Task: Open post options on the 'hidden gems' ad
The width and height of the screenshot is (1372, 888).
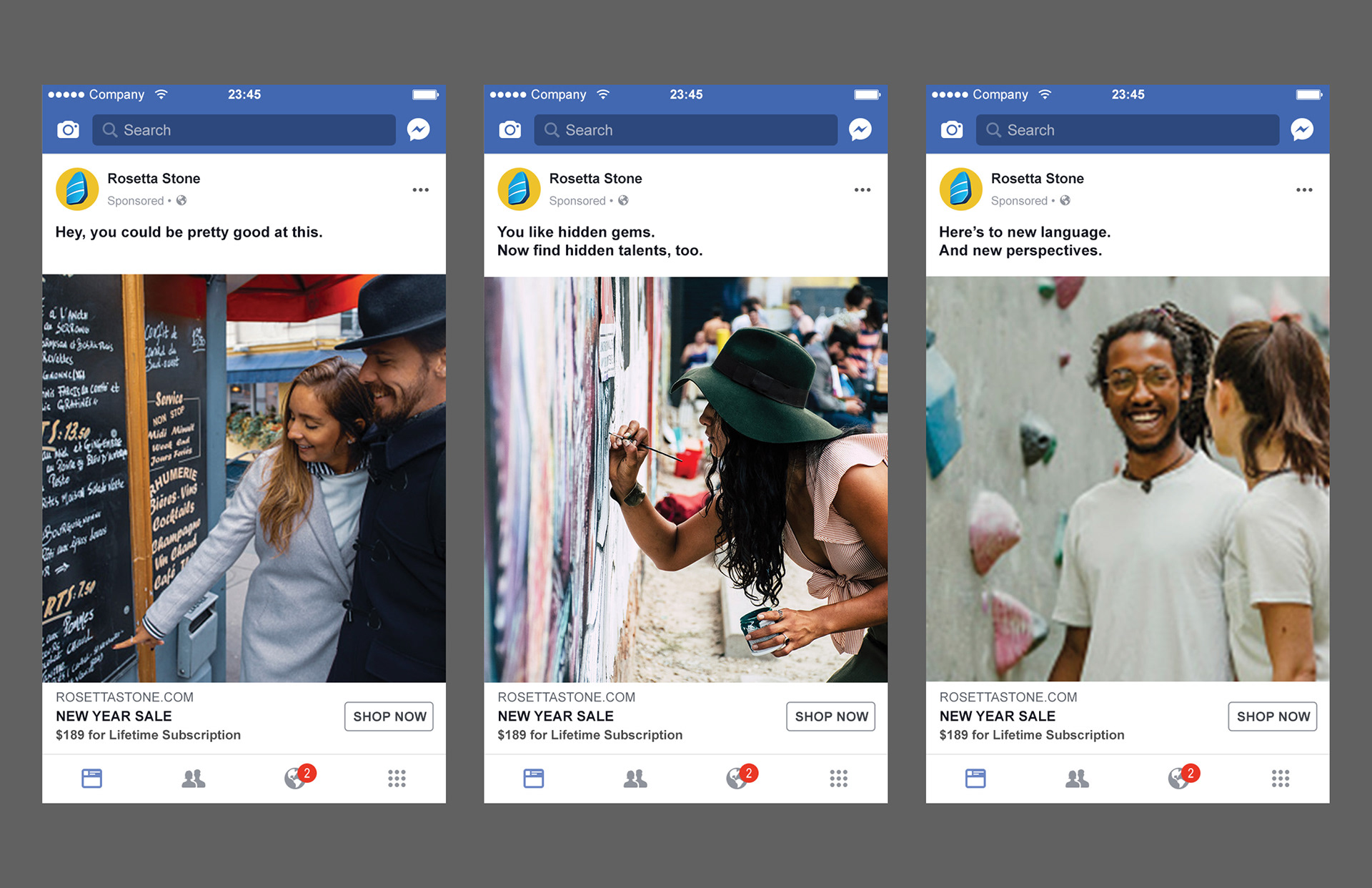Action: pyautogui.click(x=863, y=190)
